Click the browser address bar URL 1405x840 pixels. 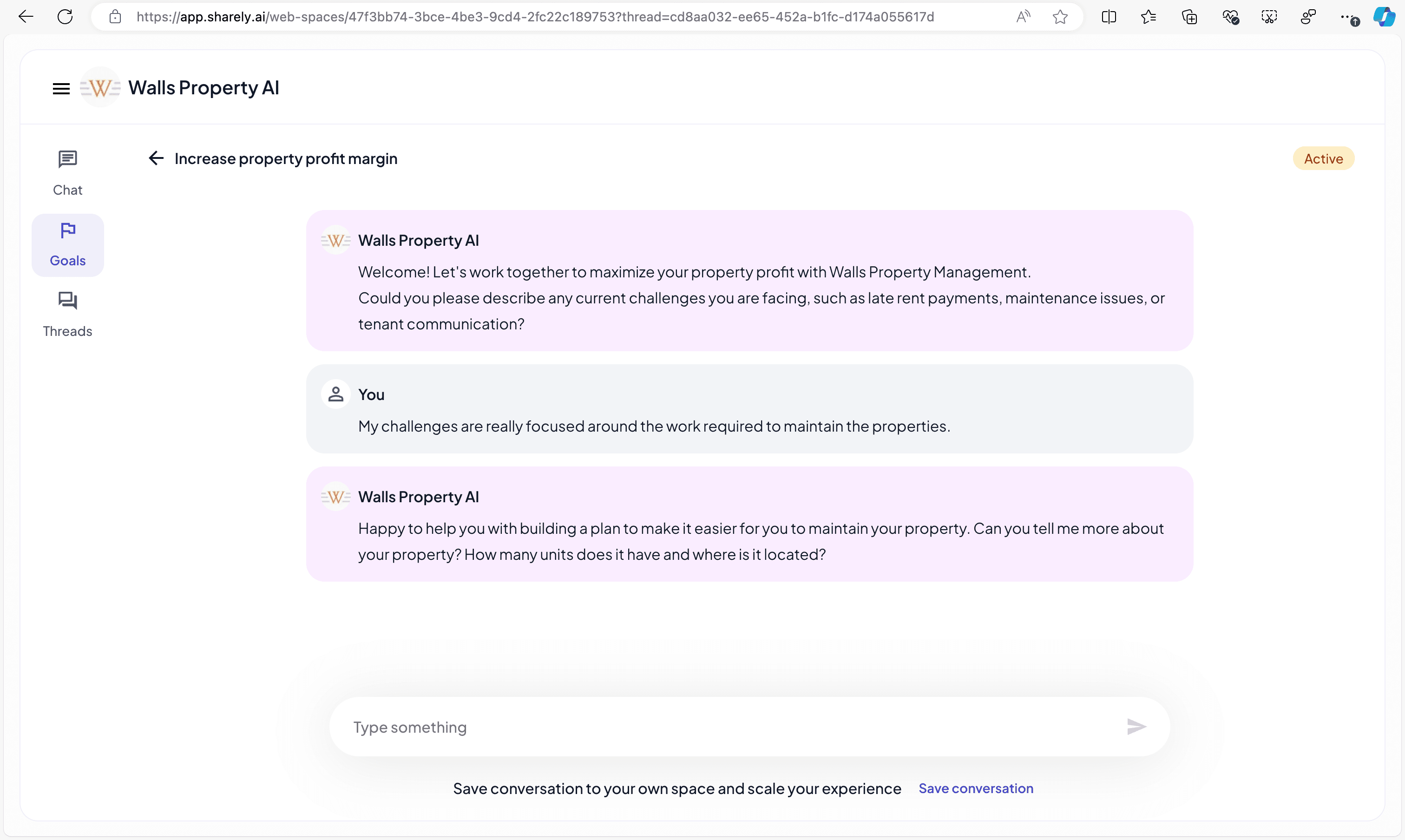535,17
